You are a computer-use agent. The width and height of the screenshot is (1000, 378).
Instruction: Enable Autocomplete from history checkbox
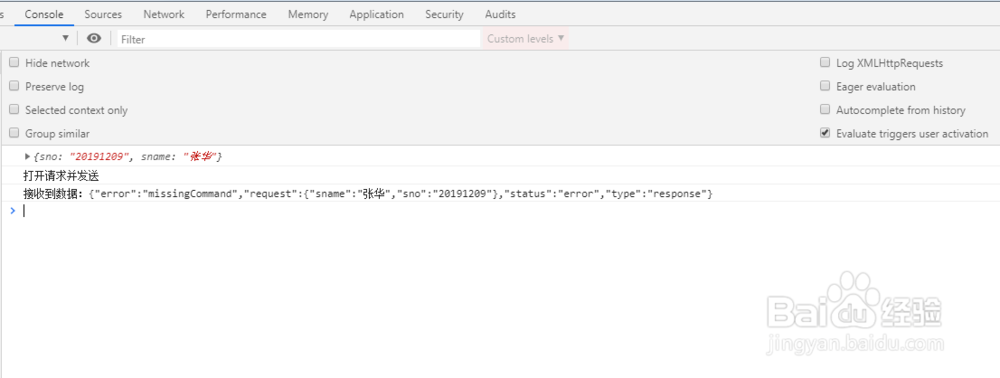[825, 110]
